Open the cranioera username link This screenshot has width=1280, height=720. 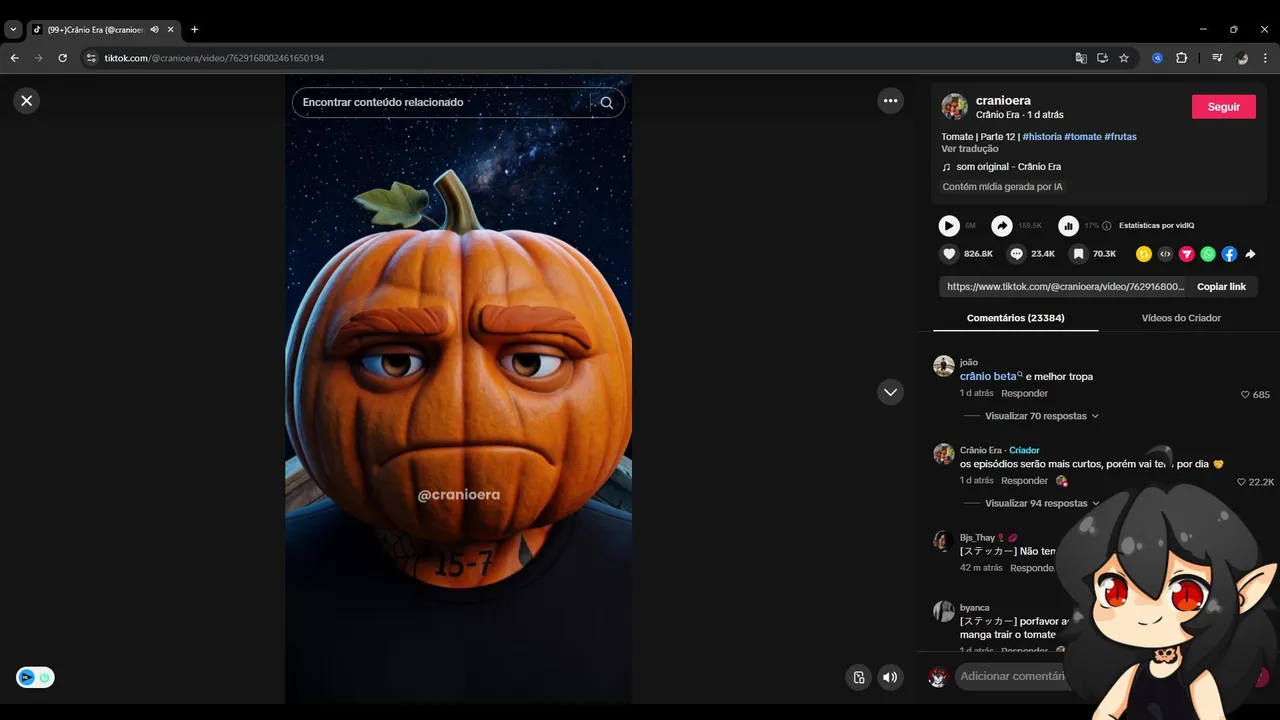(1003, 100)
